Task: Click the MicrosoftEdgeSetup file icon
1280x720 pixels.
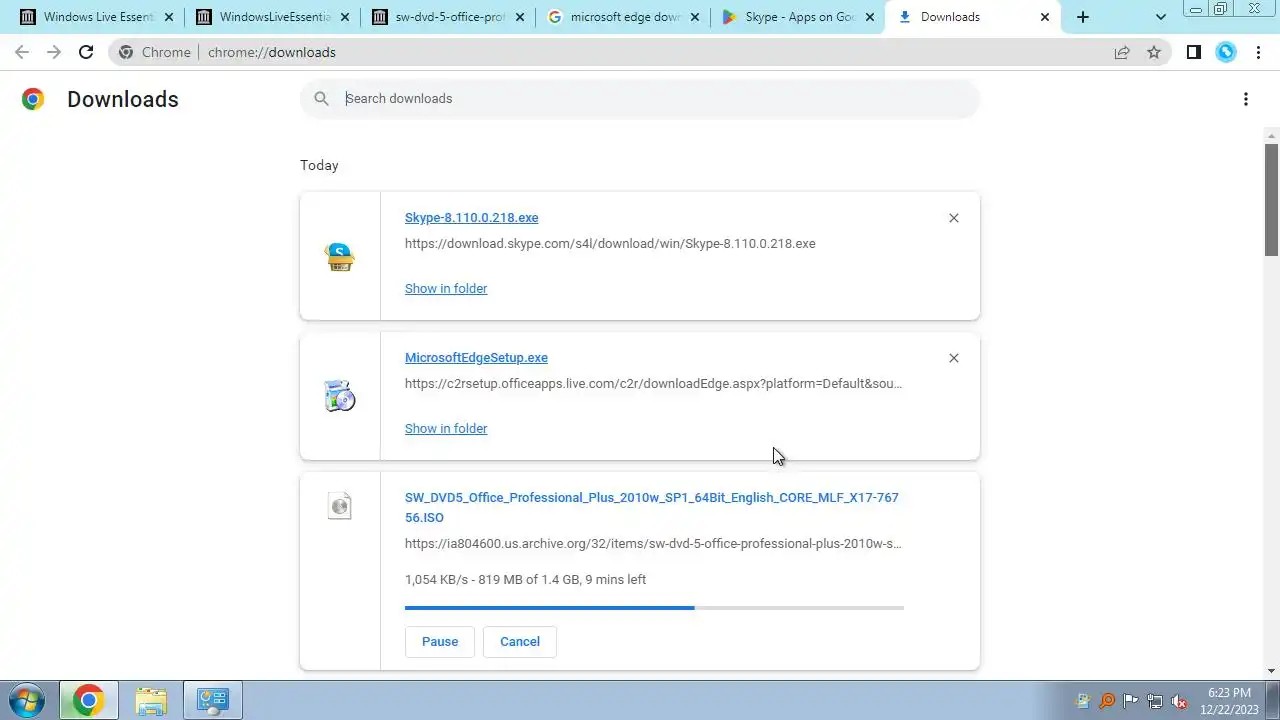Action: [340, 397]
